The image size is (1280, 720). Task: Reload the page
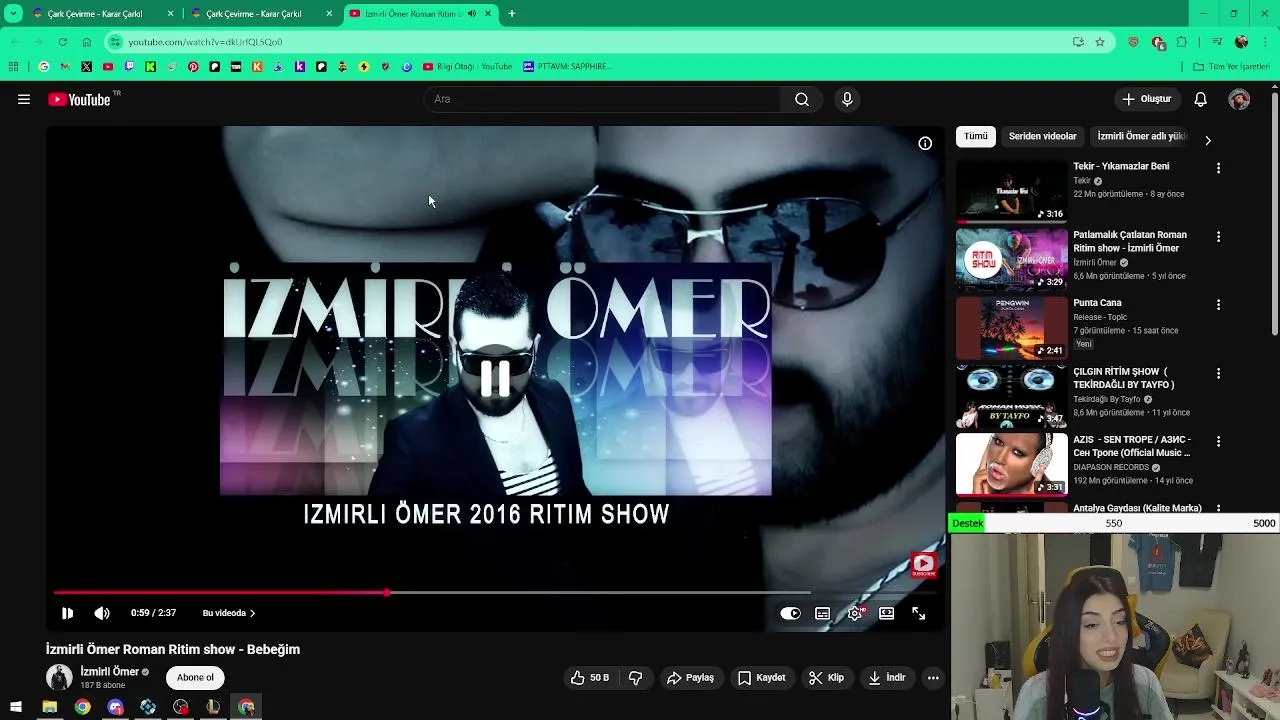62,42
